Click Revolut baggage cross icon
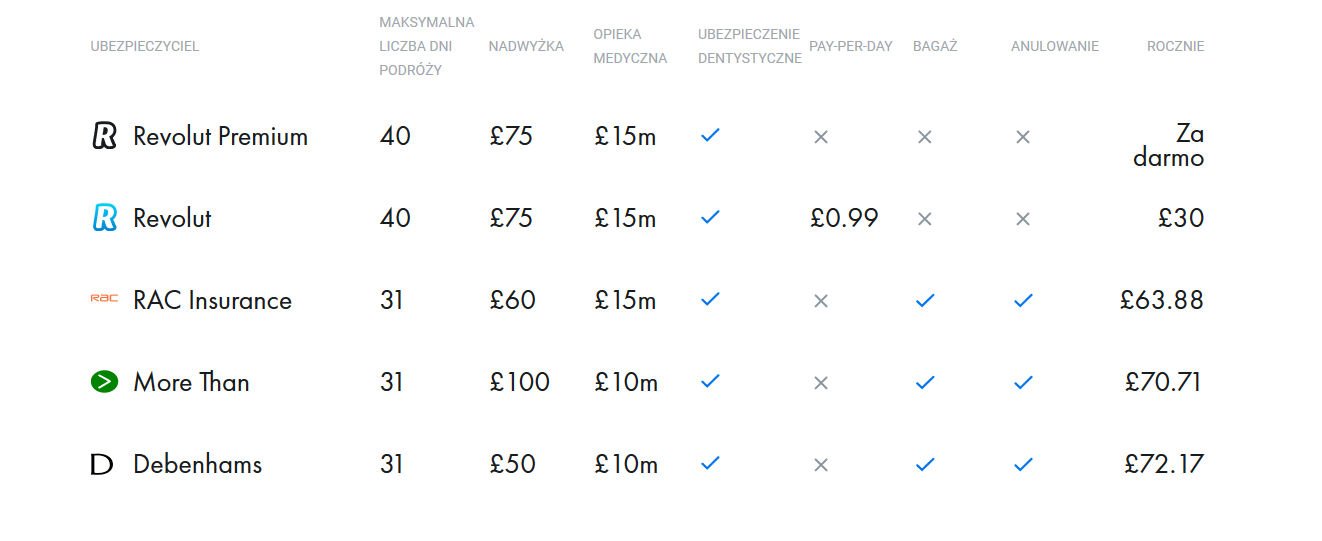Viewport: 1322px width, 541px height. [x=924, y=219]
